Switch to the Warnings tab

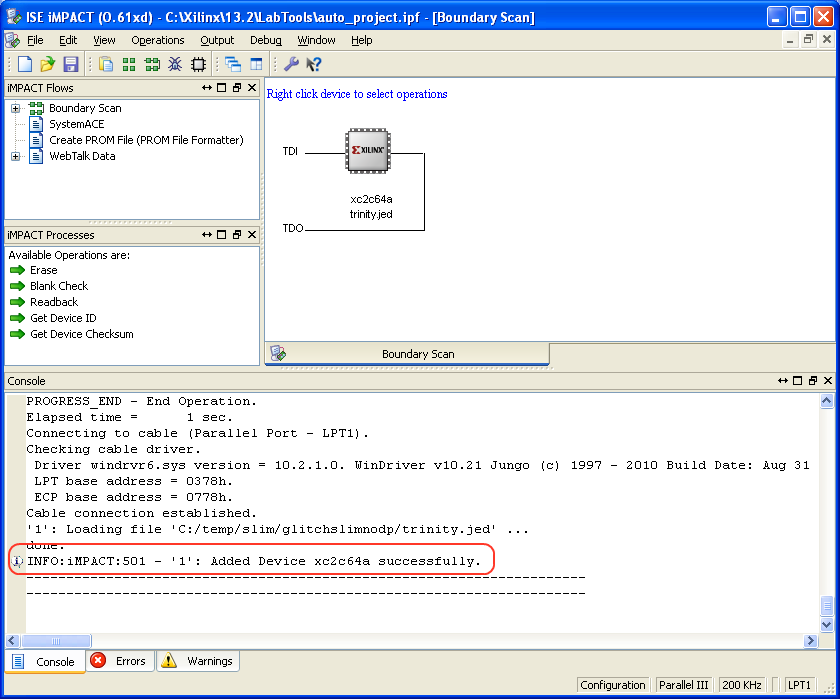click(x=198, y=661)
